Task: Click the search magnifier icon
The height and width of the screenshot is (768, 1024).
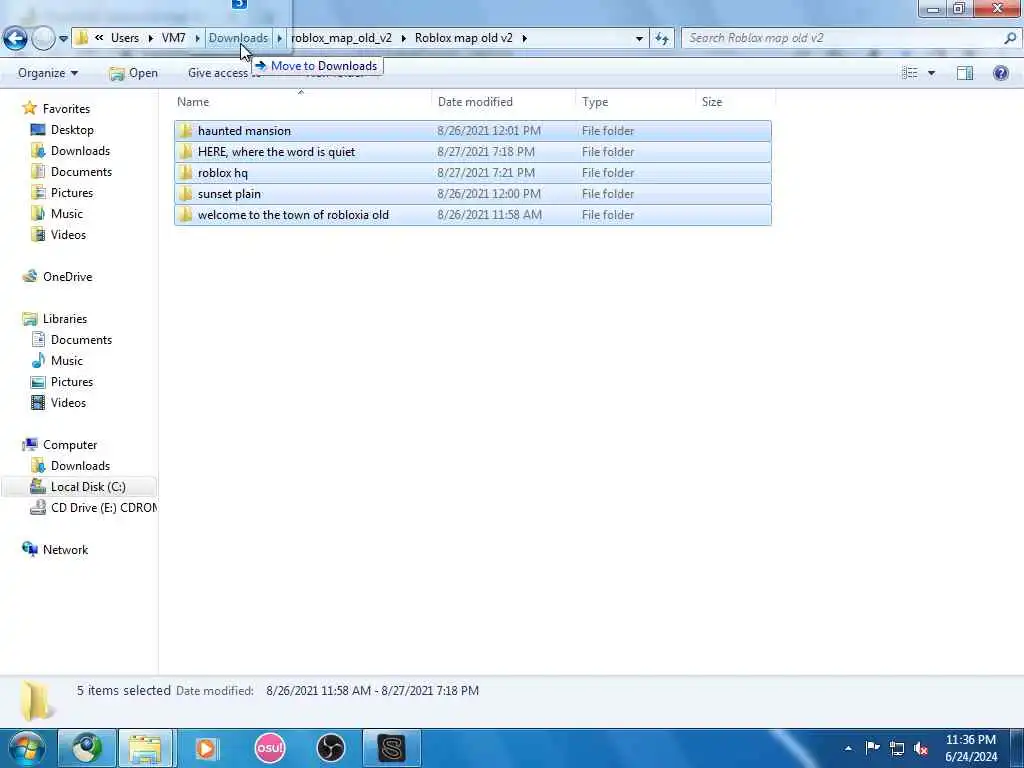Action: point(1010,38)
